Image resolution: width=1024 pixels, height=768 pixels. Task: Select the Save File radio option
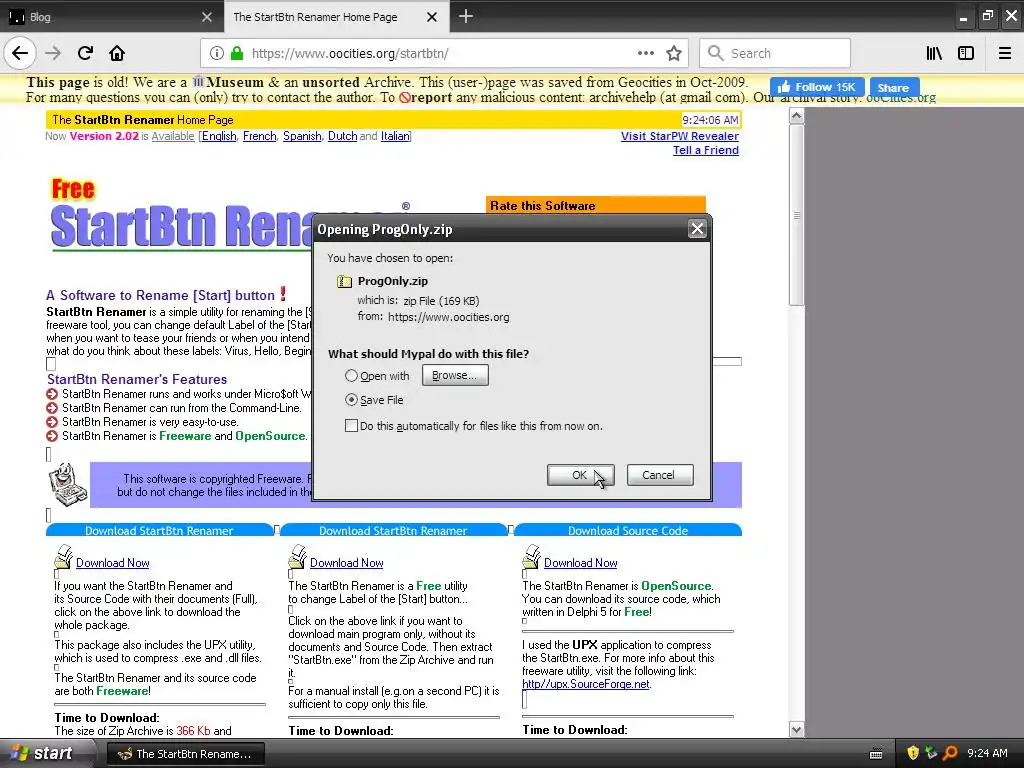[351, 400]
